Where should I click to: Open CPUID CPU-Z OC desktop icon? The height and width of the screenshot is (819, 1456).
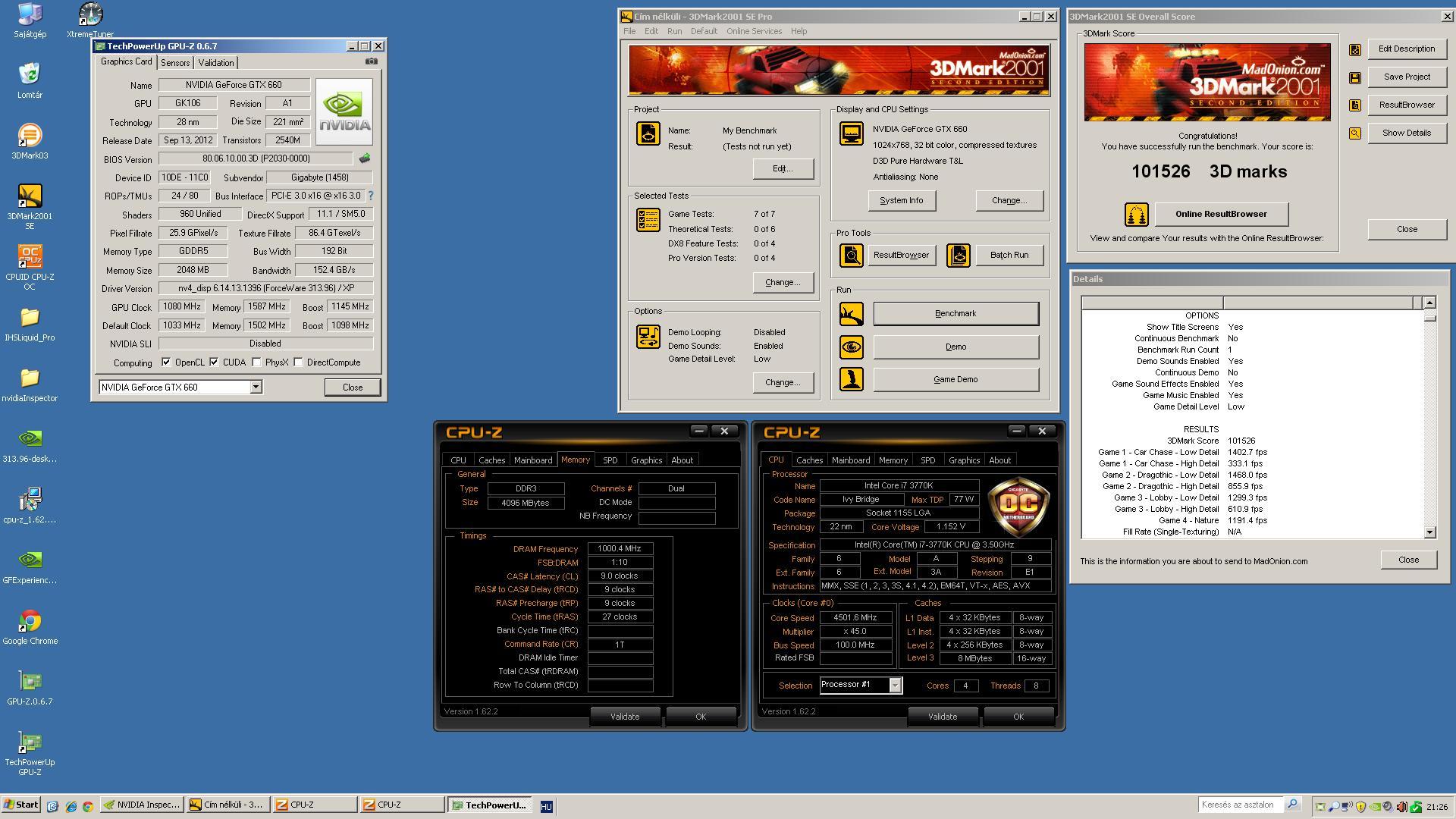click(x=30, y=267)
